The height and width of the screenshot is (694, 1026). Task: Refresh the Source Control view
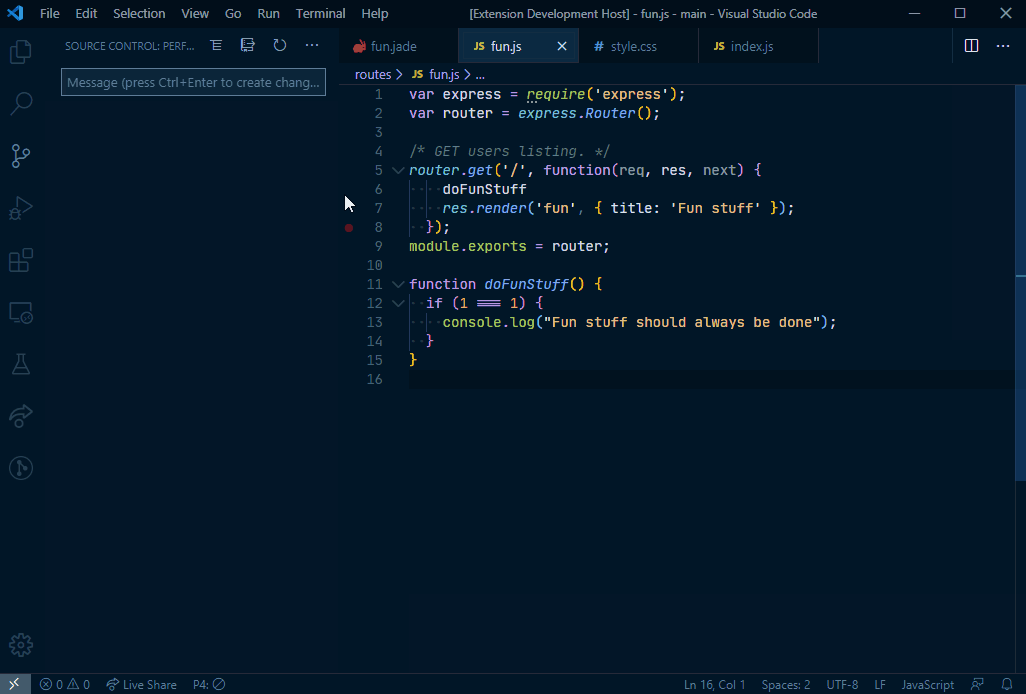pos(280,44)
